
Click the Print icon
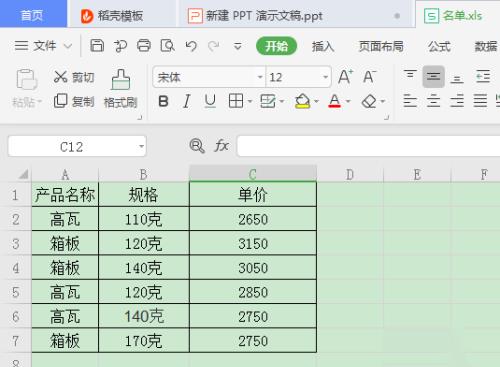tap(144, 45)
